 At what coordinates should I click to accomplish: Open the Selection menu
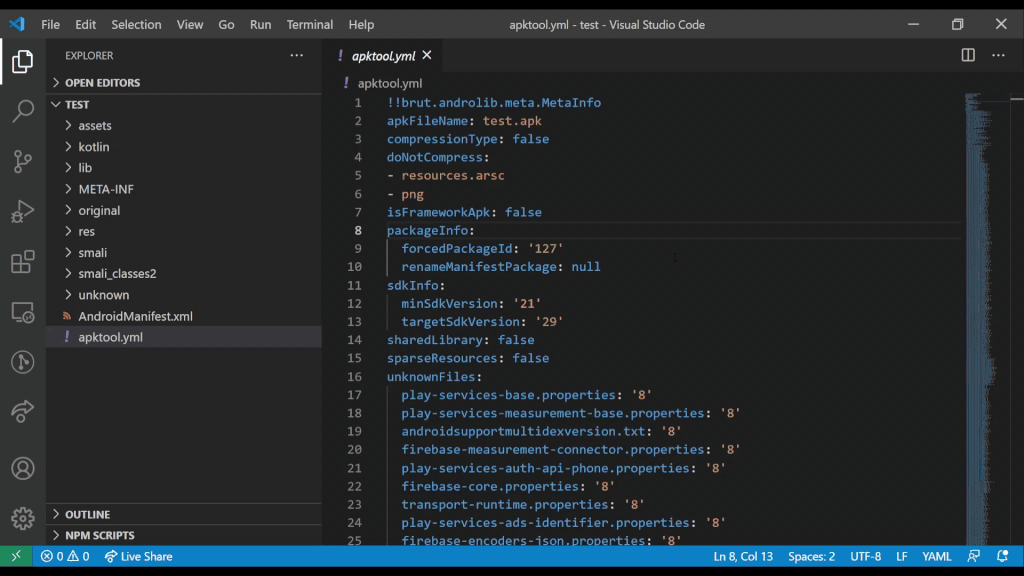(x=136, y=24)
